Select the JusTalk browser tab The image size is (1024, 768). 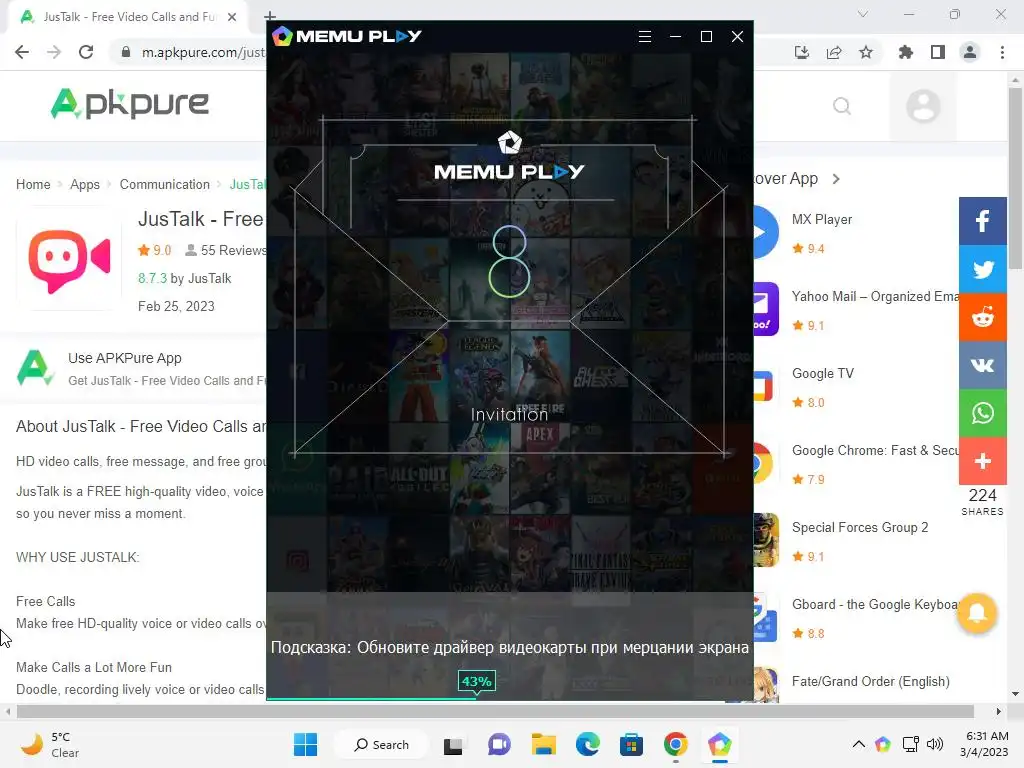(x=127, y=17)
